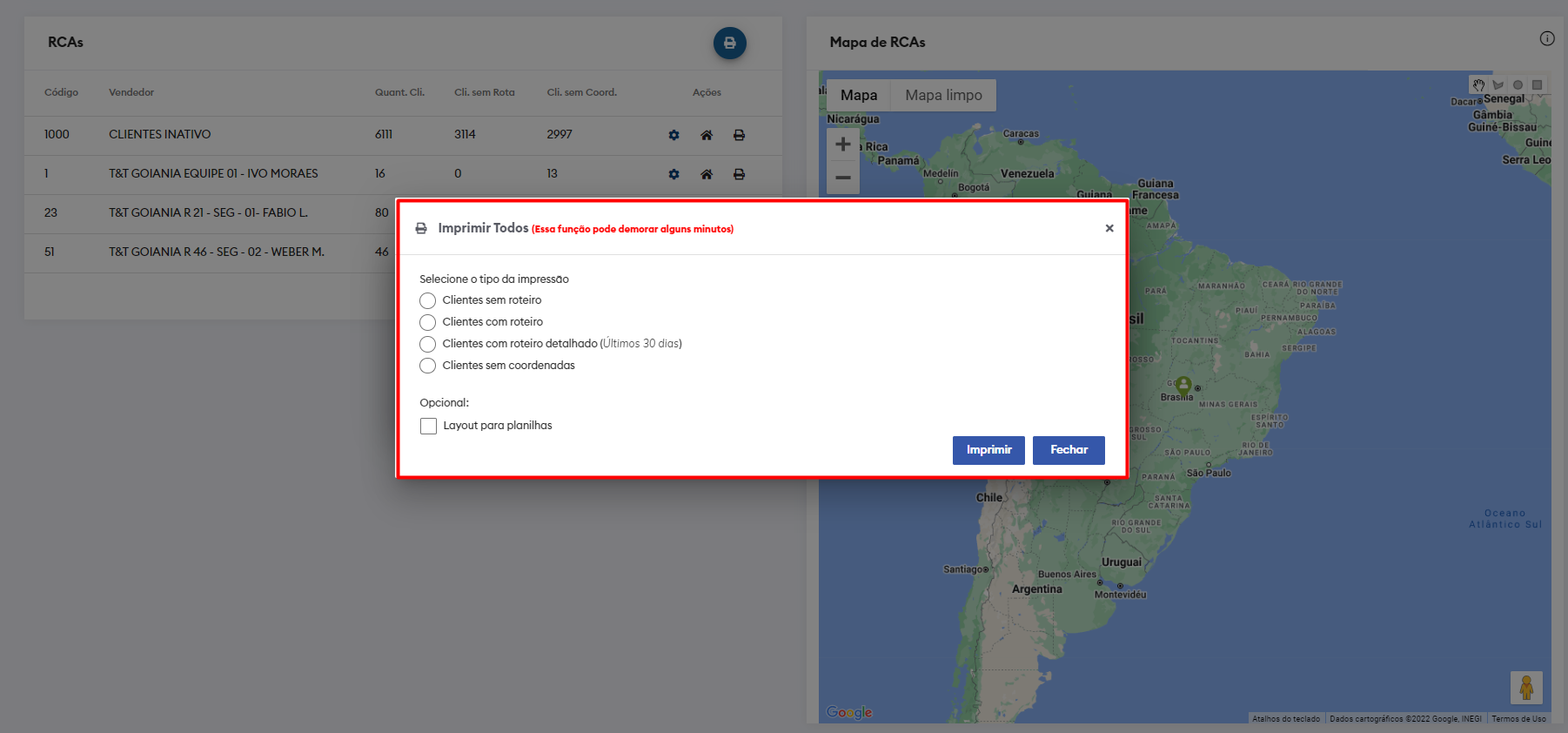Click 'T&T GOIANIA EQUIPE 01 - IVO MORAES'
1568x733 pixels.
(x=213, y=173)
